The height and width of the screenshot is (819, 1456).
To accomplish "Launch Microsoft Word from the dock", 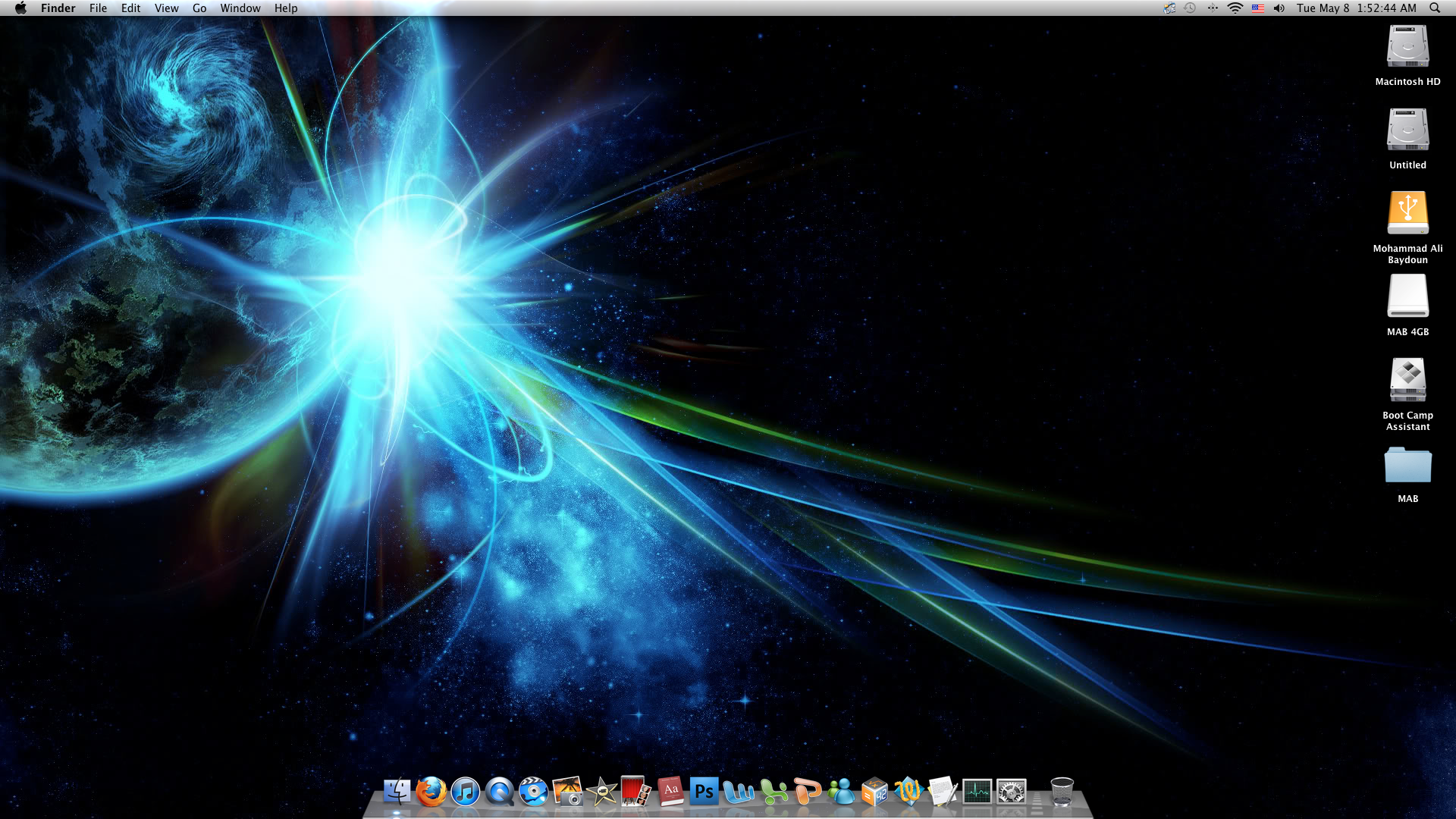I will tap(739, 792).
